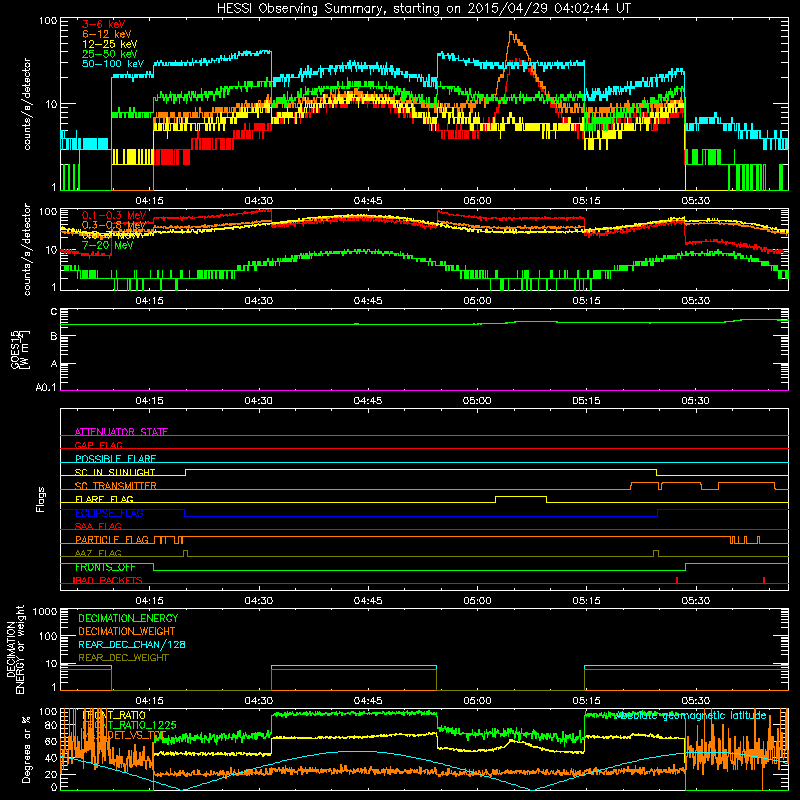Image resolution: width=800 pixels, height=800 pixels.
Task: Click the orange 6-12 keV flare peak
Action: 512,35
